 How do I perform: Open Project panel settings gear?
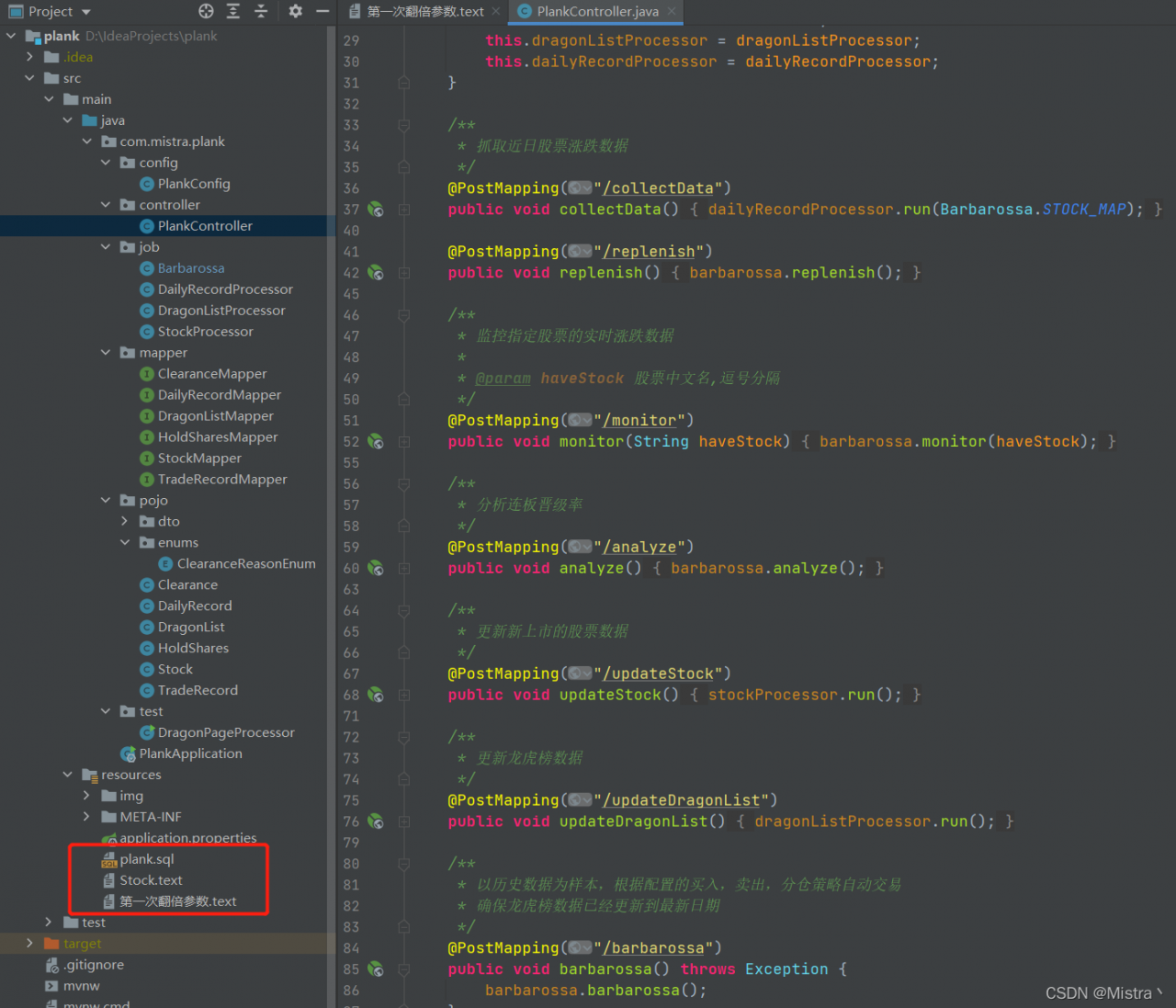tap(295, 11)
